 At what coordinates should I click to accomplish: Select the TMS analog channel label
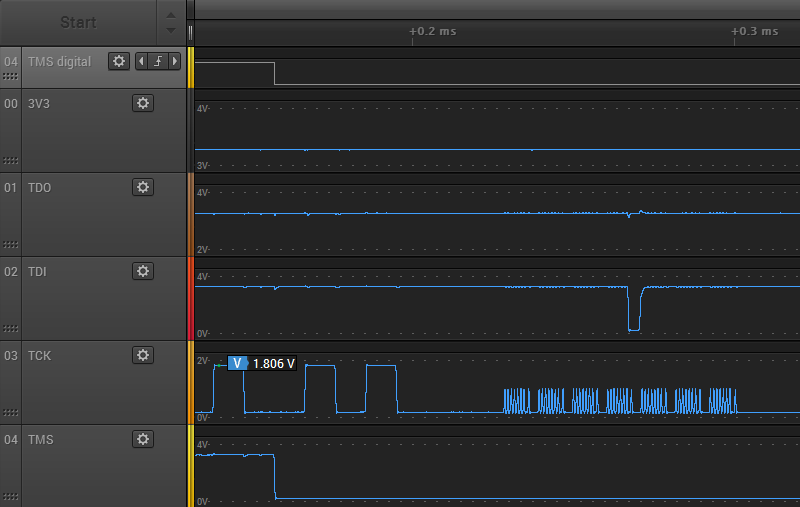point(40,440)
